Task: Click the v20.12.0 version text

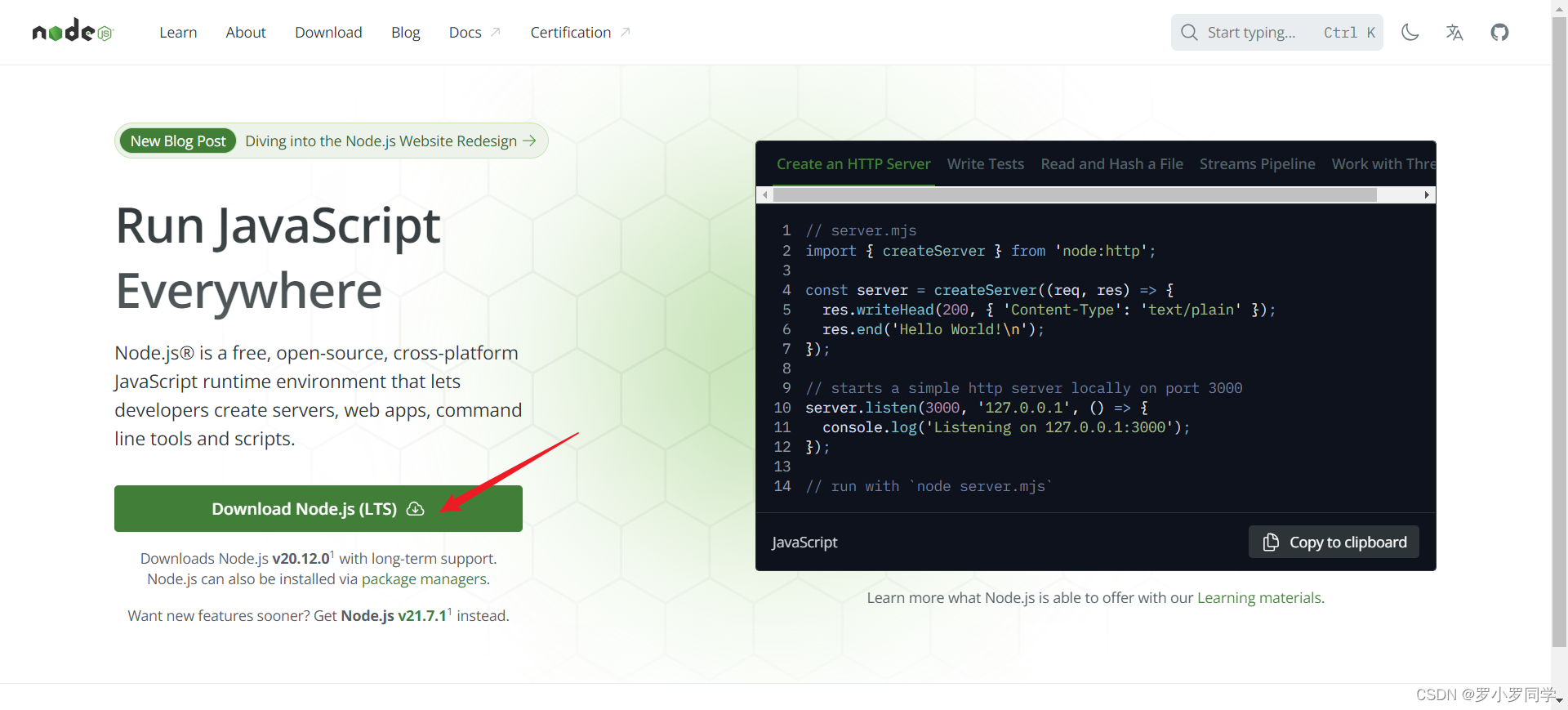Action: click(x=301, y=558)
